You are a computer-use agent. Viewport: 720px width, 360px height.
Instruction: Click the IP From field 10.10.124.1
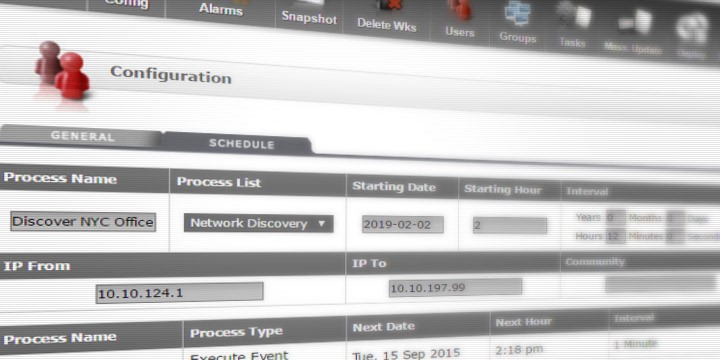pos(179,292)
